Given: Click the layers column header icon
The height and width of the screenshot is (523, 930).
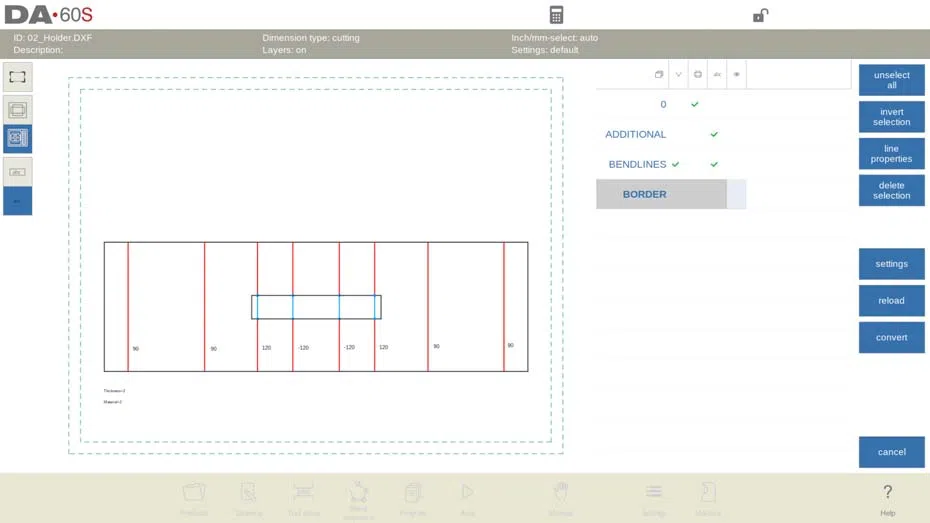Looking at the screenshot, I should (659, 74).
